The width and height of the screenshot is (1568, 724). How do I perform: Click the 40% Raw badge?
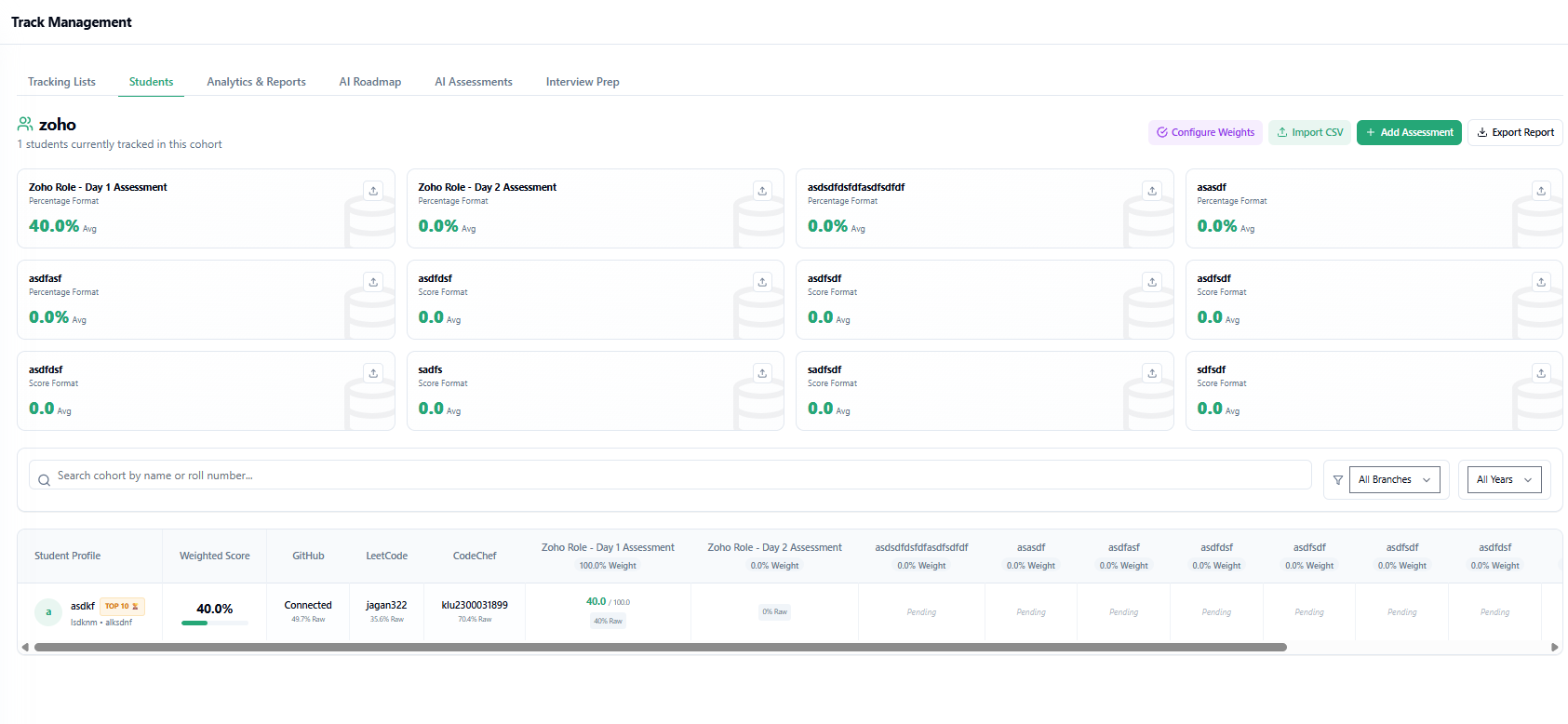609,621
